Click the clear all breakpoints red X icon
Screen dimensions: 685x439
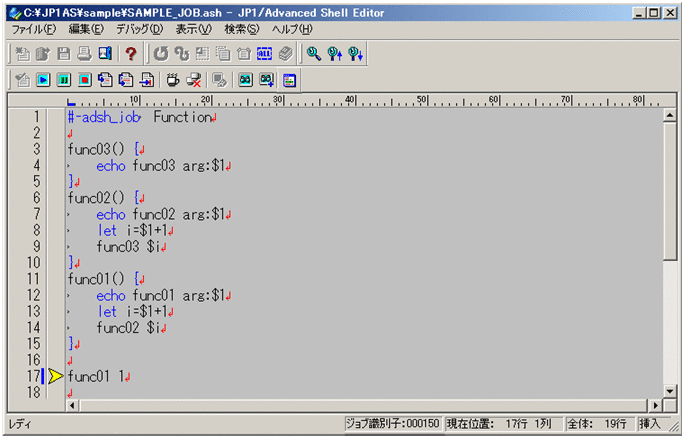[194, 80]
